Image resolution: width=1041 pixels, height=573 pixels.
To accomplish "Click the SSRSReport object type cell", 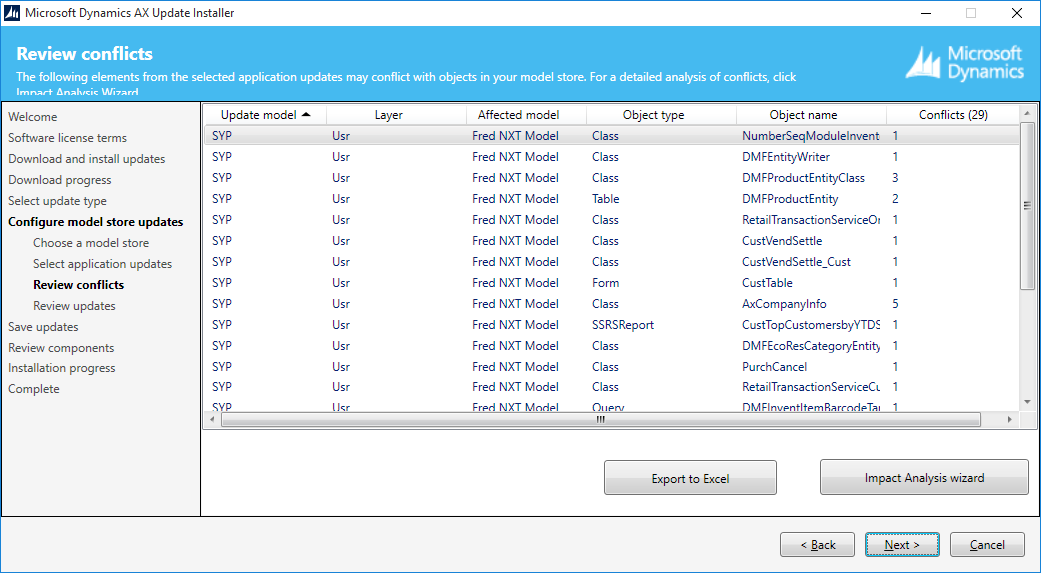I will (623, 325).
